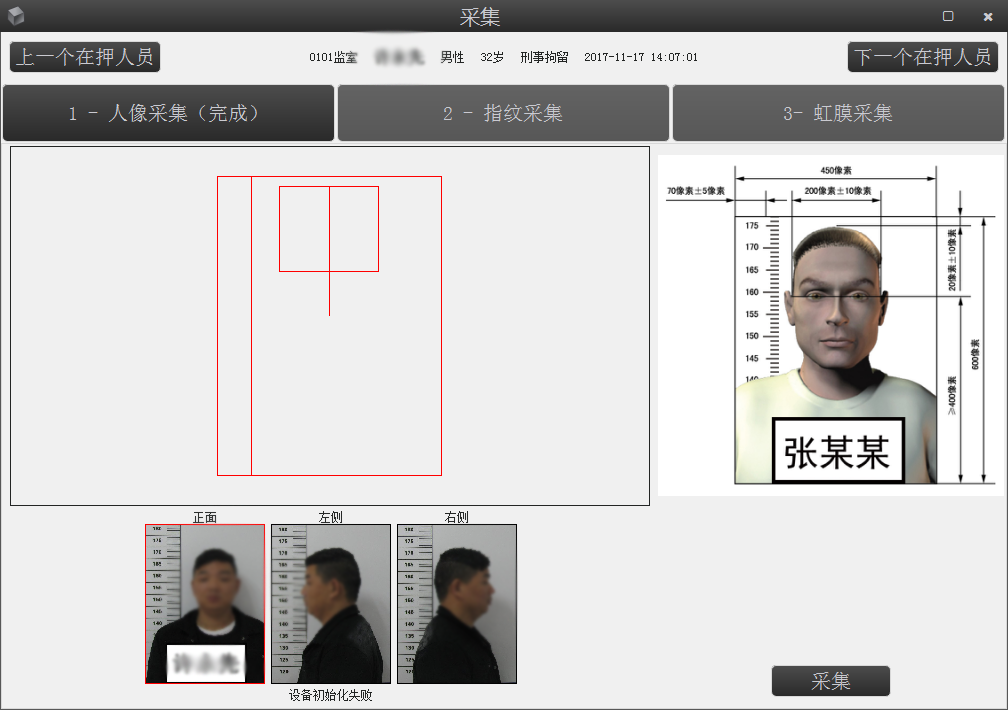This screenshot has width=1008, height=710.
Task: Click the blurred detainee name in header
Action: click(398, 57)
